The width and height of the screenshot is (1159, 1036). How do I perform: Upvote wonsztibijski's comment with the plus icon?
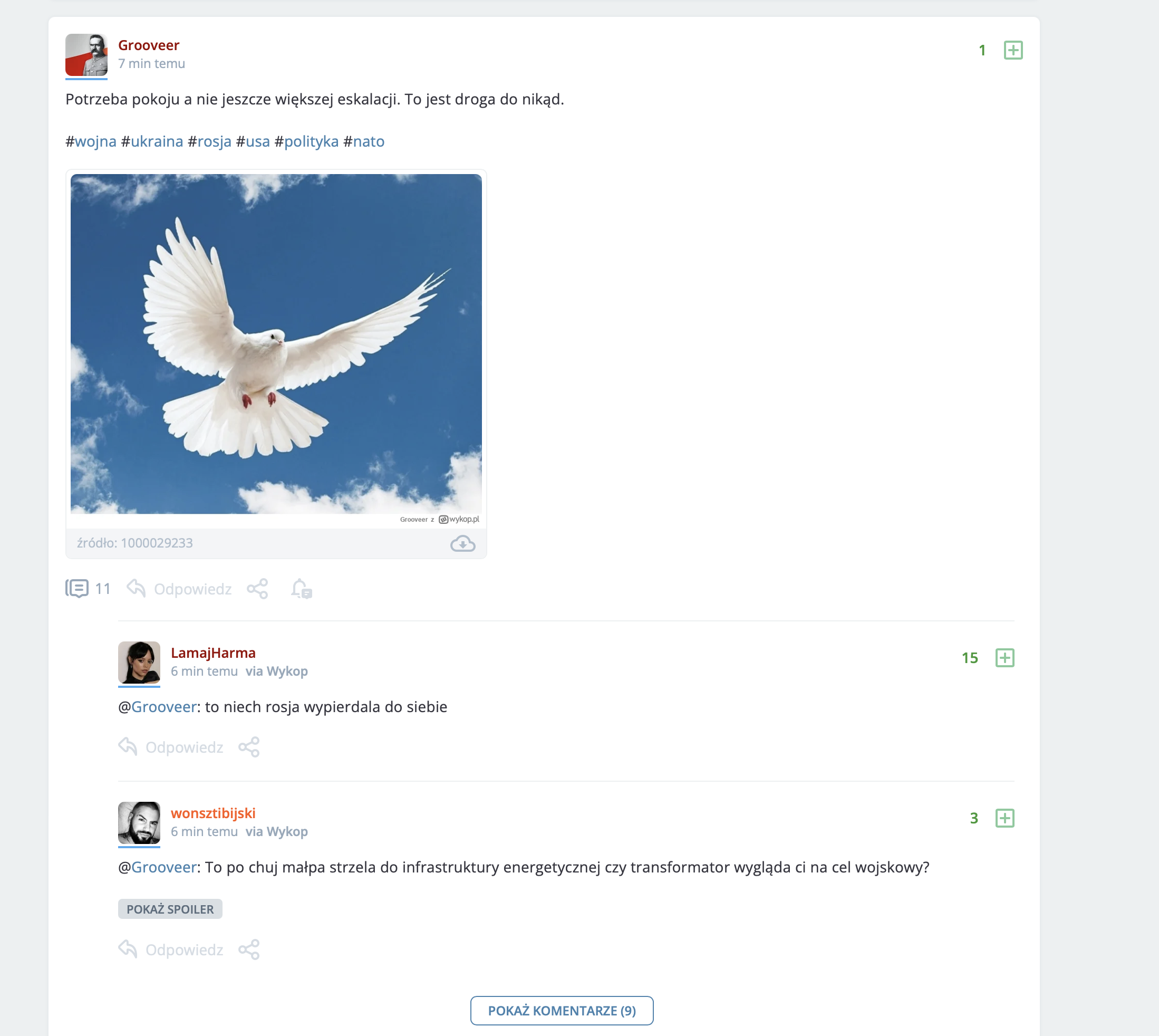pyautogui.click(x=1005, y=818)
